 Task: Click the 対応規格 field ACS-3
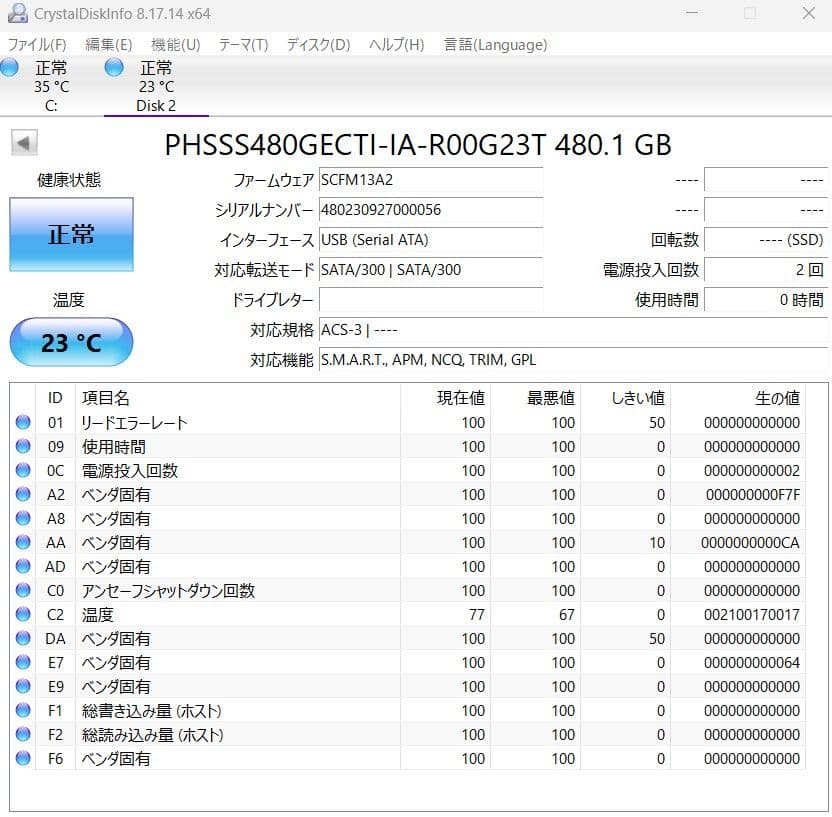click(573, 330)
